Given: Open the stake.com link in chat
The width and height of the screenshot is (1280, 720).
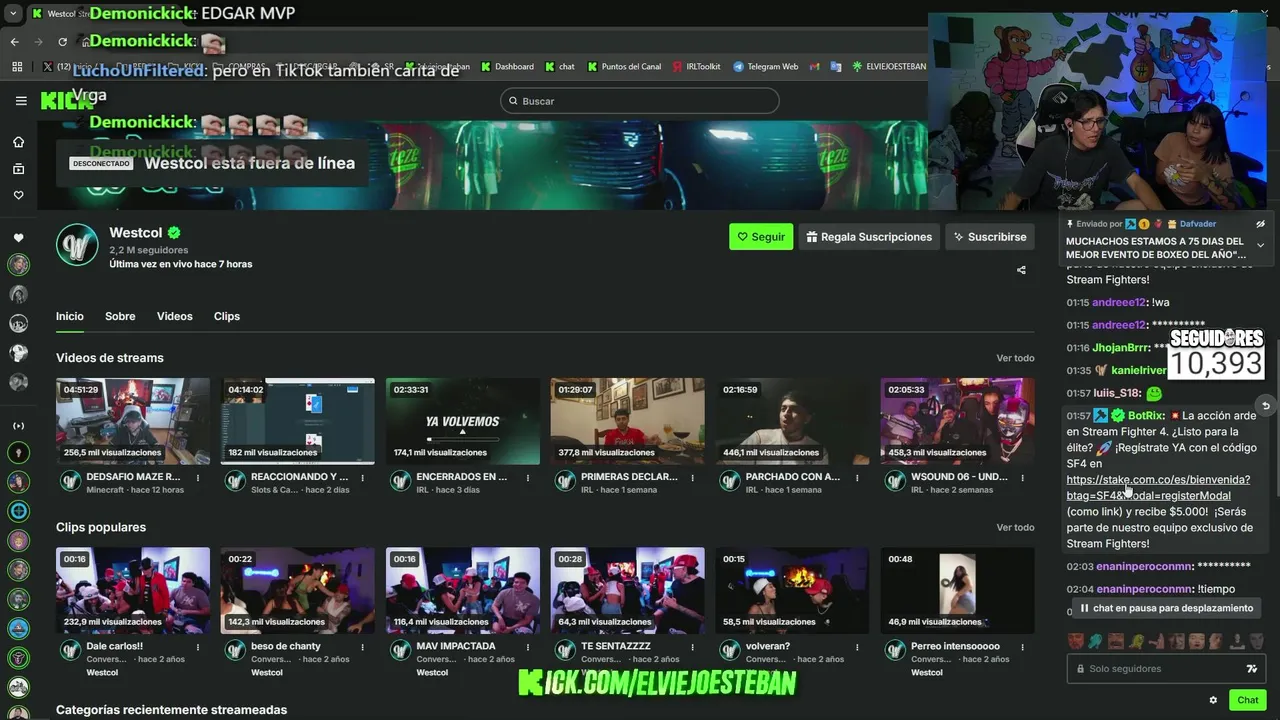Looking at the screenshot, I should (1158, 487).
